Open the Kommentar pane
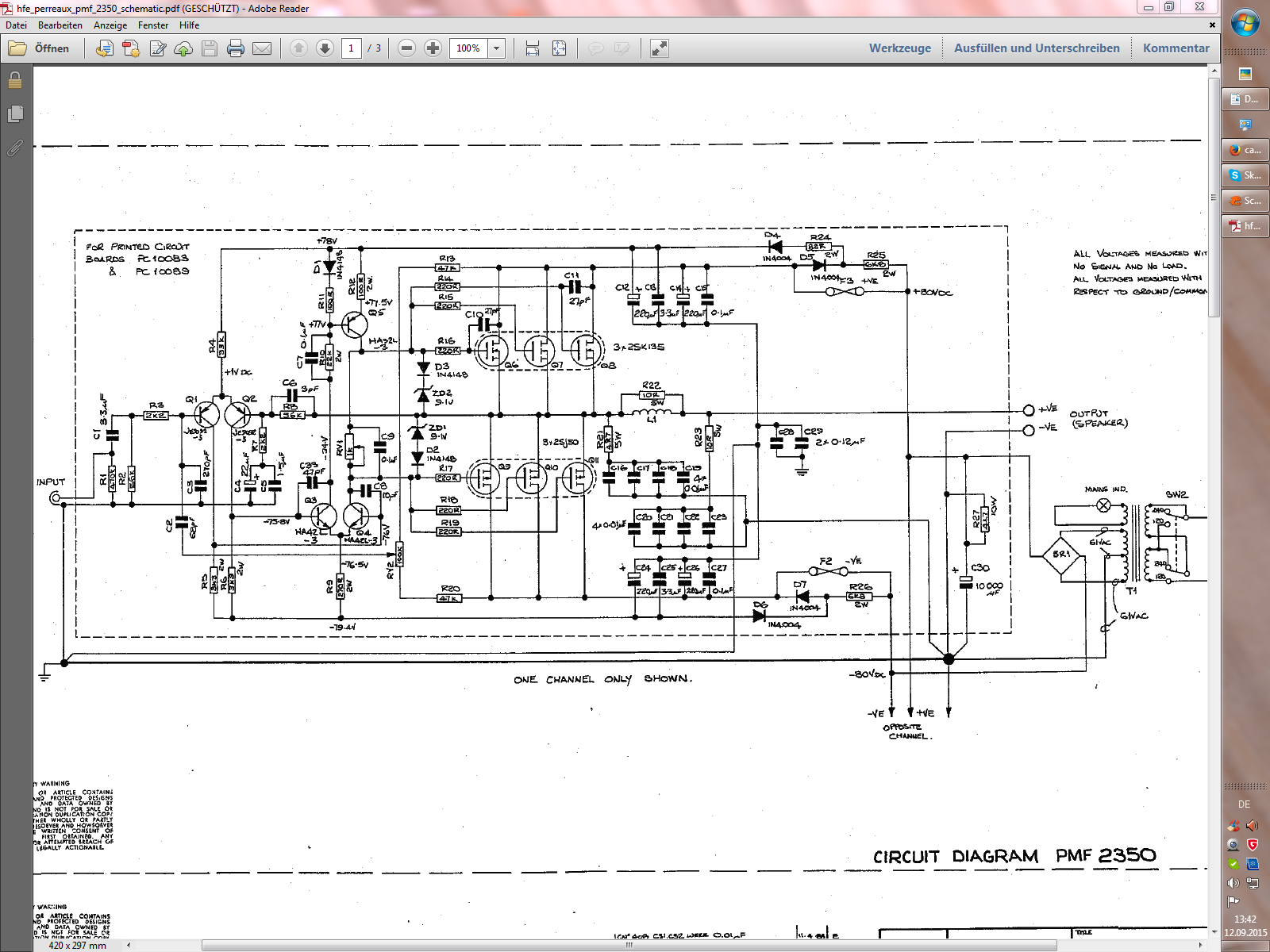 1176,48
